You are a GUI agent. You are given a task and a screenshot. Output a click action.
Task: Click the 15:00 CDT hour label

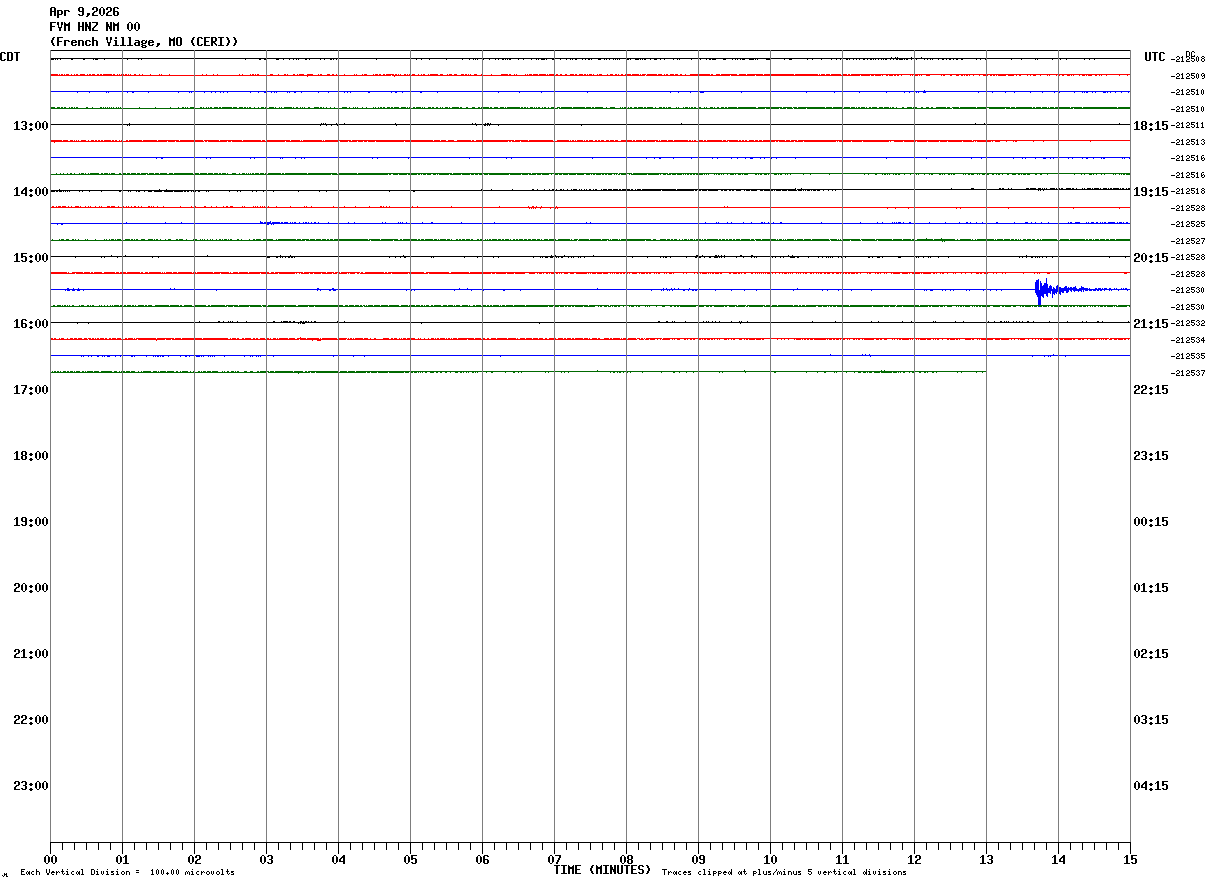pos(31,257)
